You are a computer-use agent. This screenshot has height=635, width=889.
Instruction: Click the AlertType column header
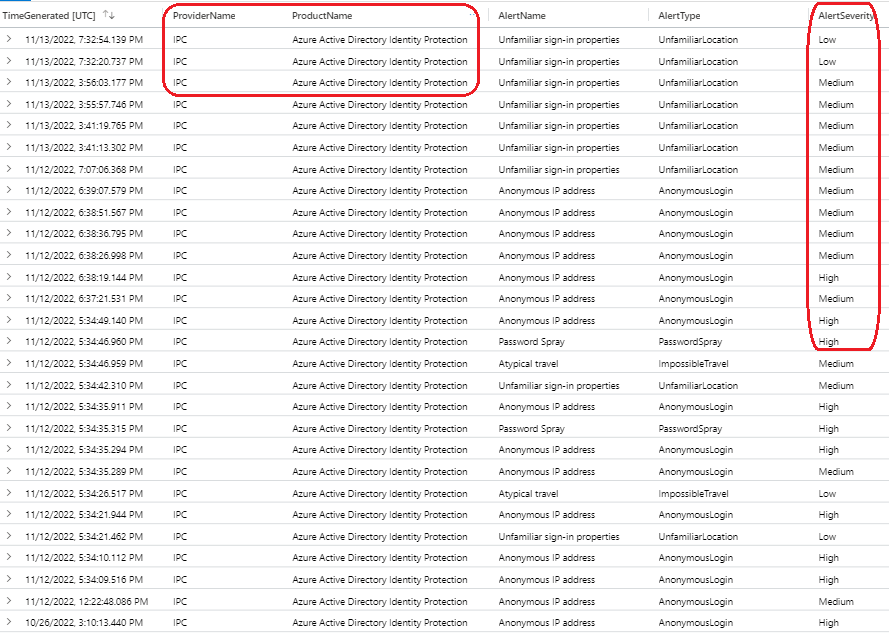pos(679,16)
